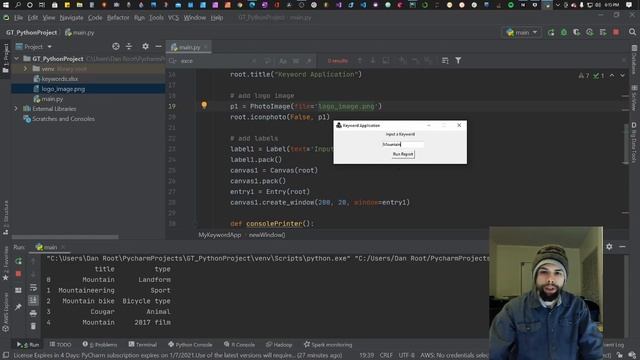Open Hadoop tool window tab
This screenshot has height=360, width=640.
tap(279, 344)
